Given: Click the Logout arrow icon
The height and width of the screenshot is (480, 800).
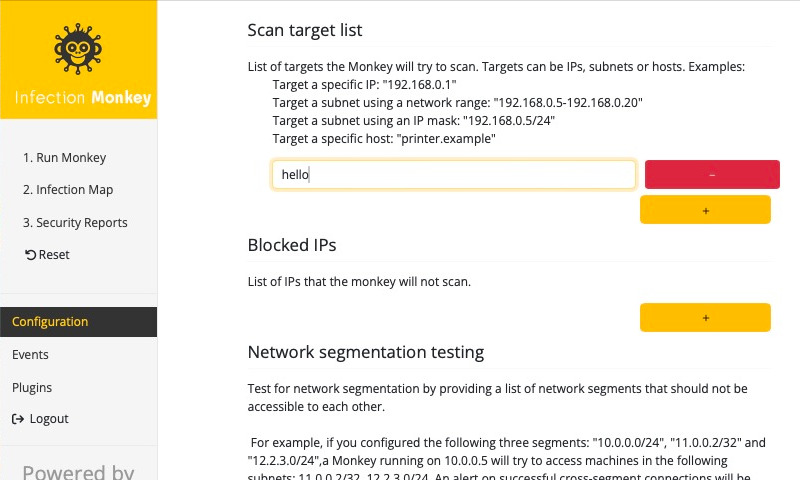Looking at the screenshot, I should (17, 419).
